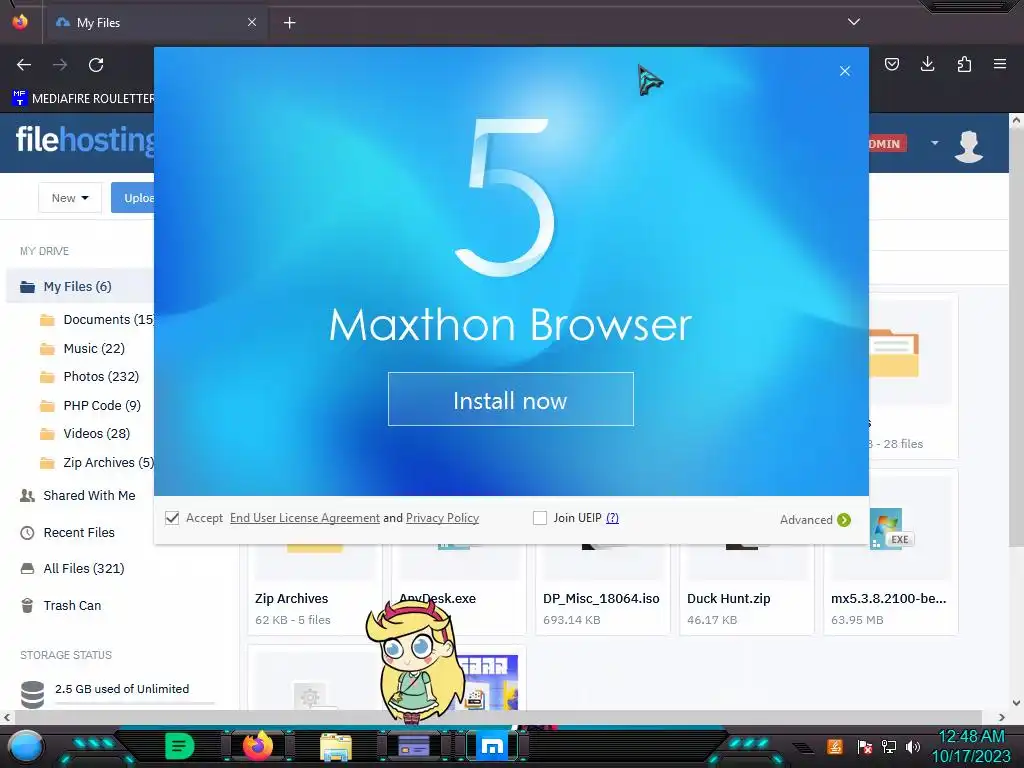Open the purple card app on taskbar
The width and height of the screenshot is (1024, 768).
[x=413, y=746]
